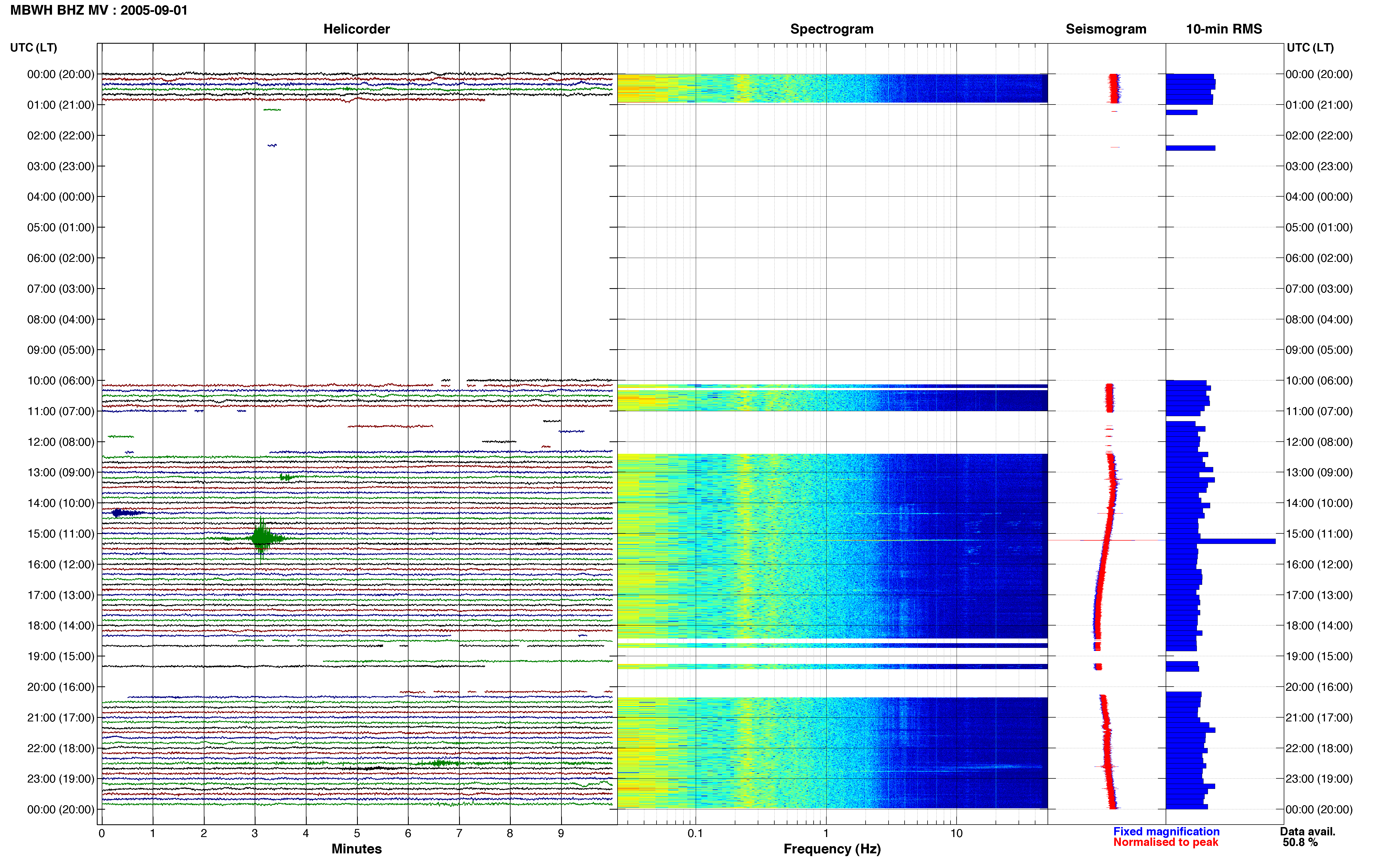Click '08:00 (04:00)' on the helicorder time axis
This screenshot has width=1388, height=868.
click(x=61, y=319)
